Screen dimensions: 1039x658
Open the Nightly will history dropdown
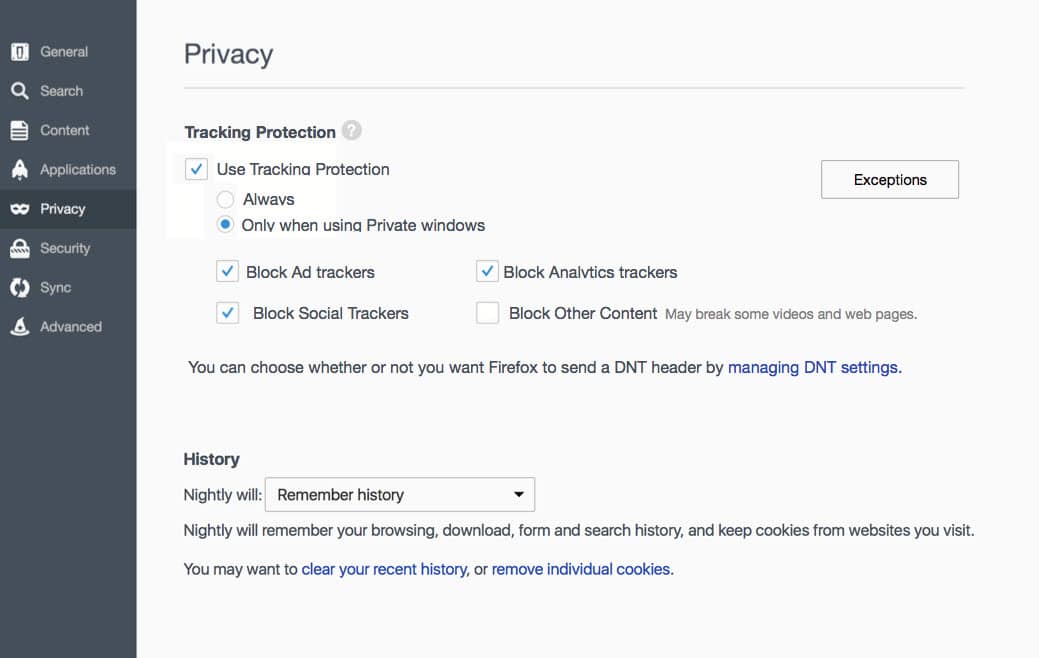(x=399, y=494)
